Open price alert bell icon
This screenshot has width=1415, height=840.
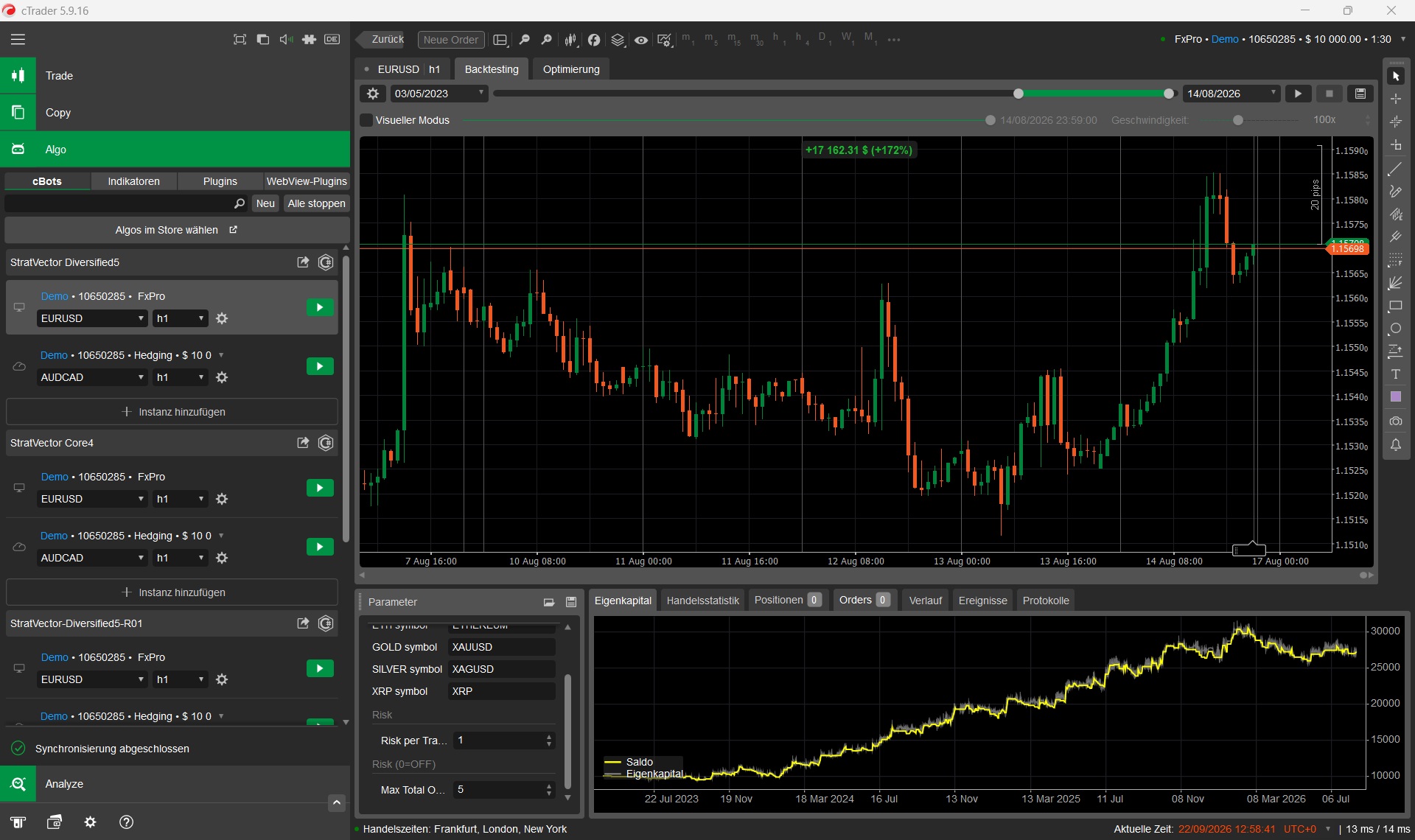click(x=1396, y=444)
